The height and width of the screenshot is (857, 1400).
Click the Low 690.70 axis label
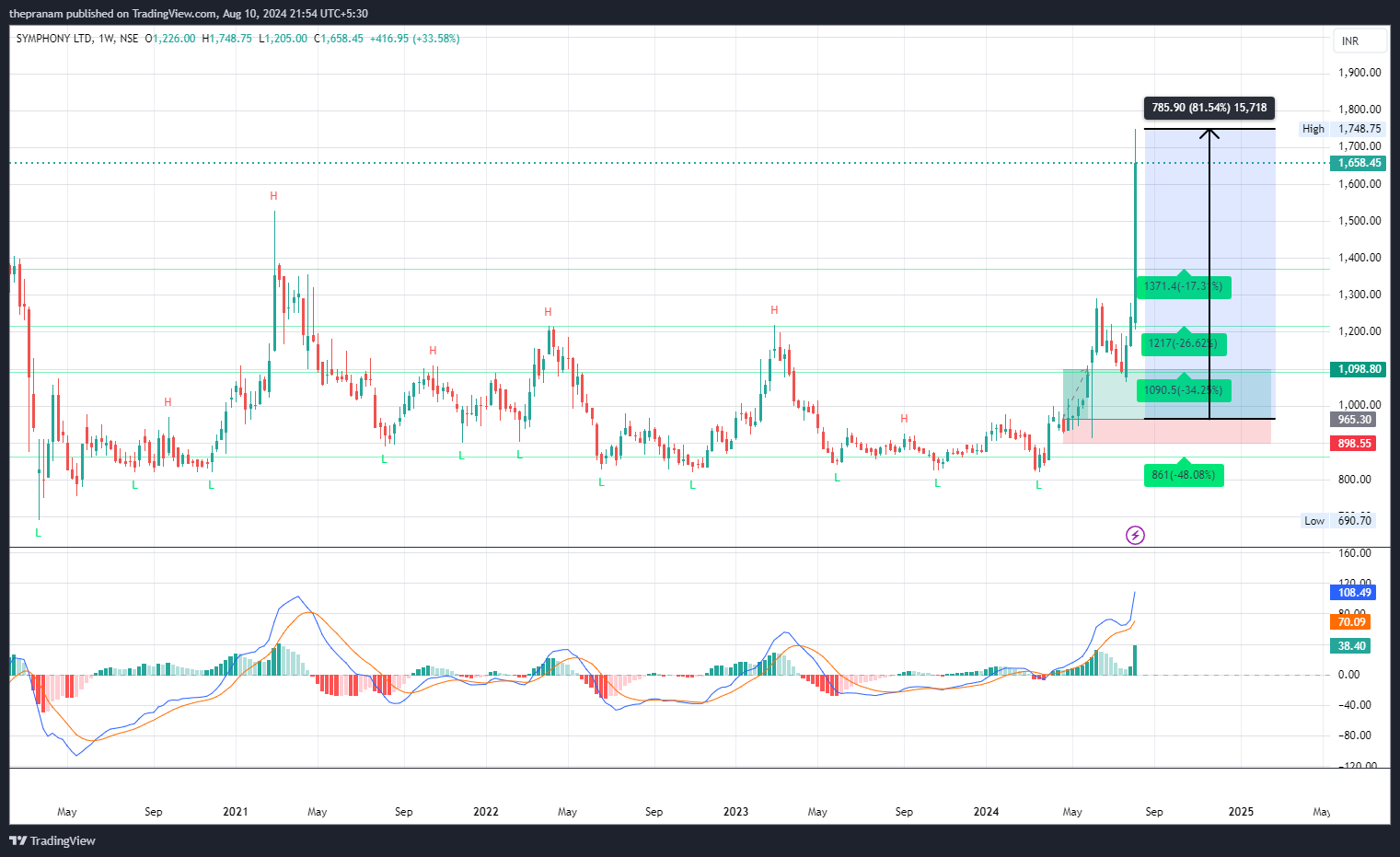click(x=1337, y=521)
